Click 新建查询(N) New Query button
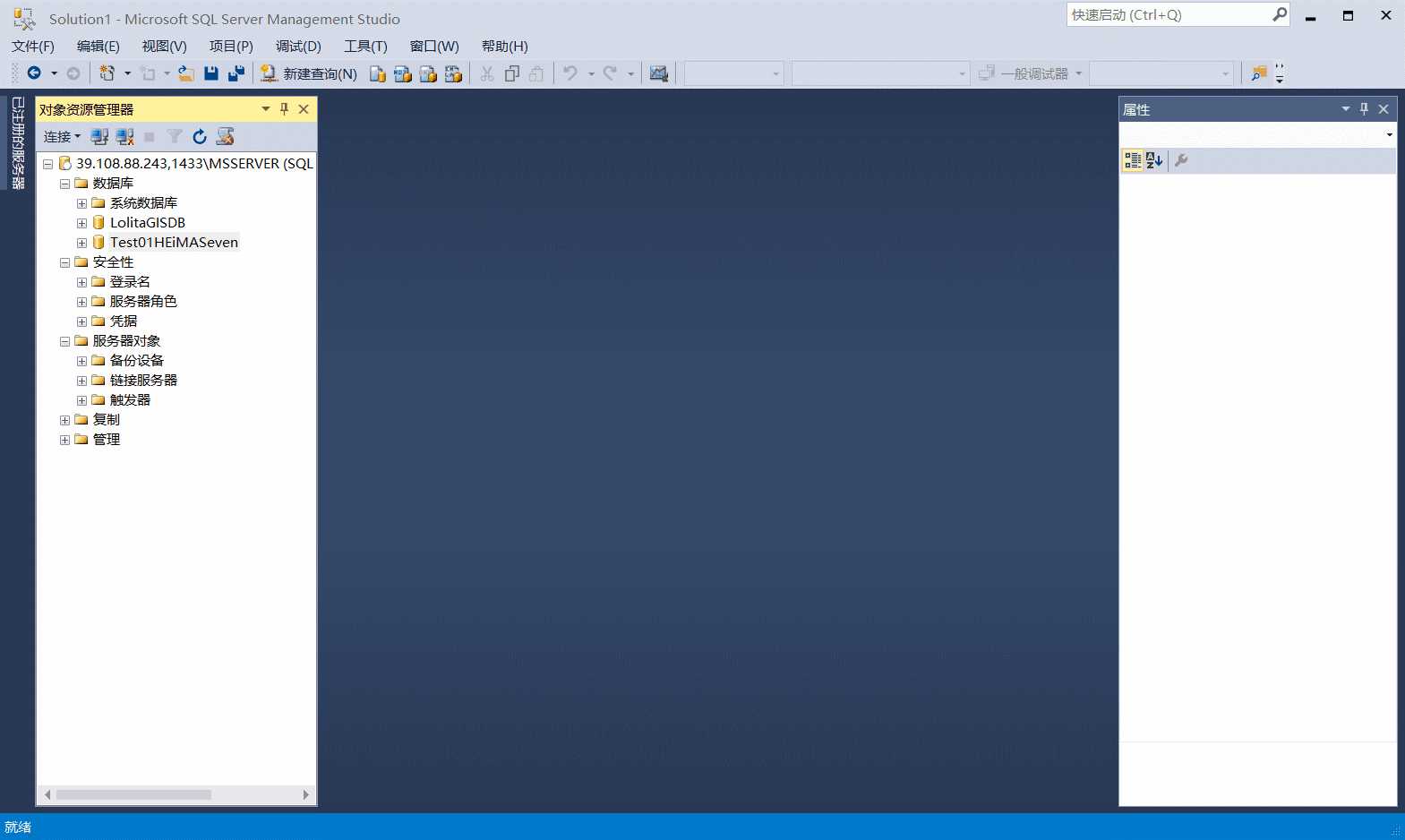The width and height of the screenshot is (1405, 840). pos(309,73)
